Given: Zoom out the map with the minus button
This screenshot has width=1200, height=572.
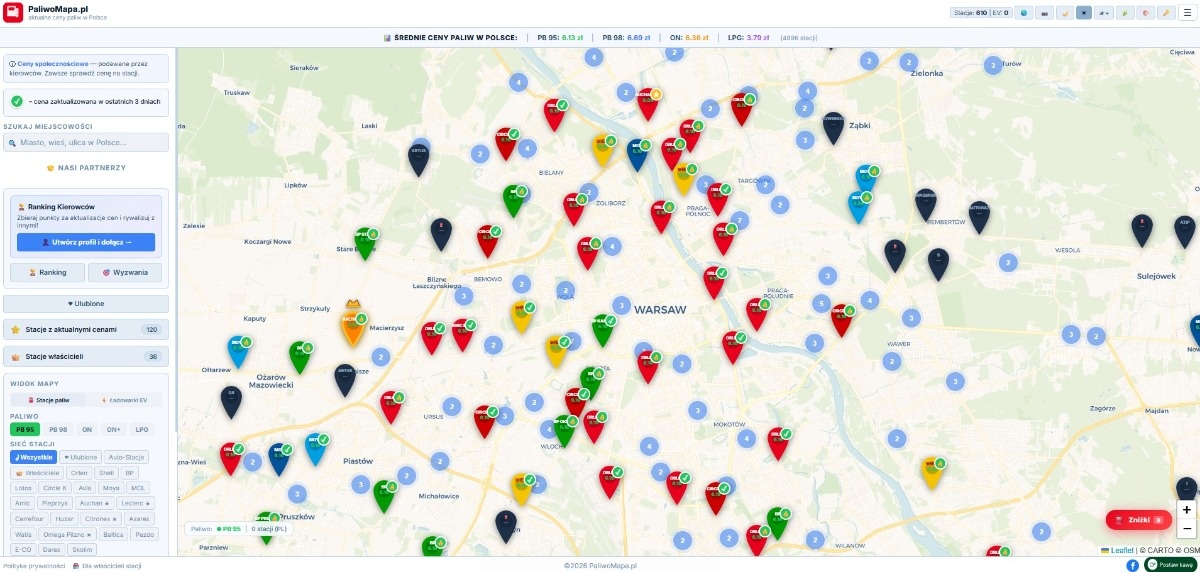Looking at the screenshot, I should click(1187, 528).
